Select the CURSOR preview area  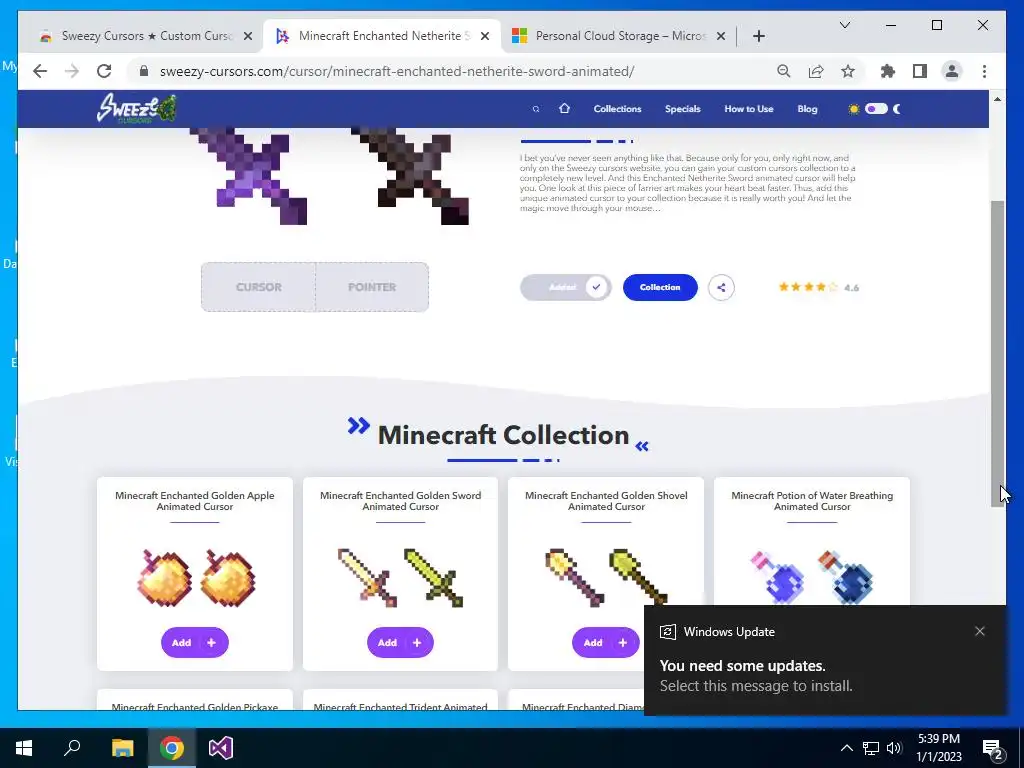click(259, 287)
